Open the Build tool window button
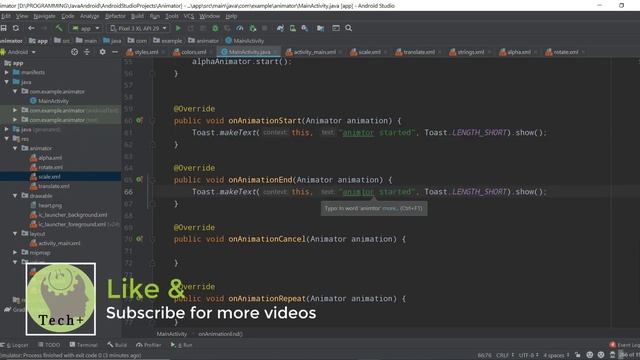 pos(117,345)
